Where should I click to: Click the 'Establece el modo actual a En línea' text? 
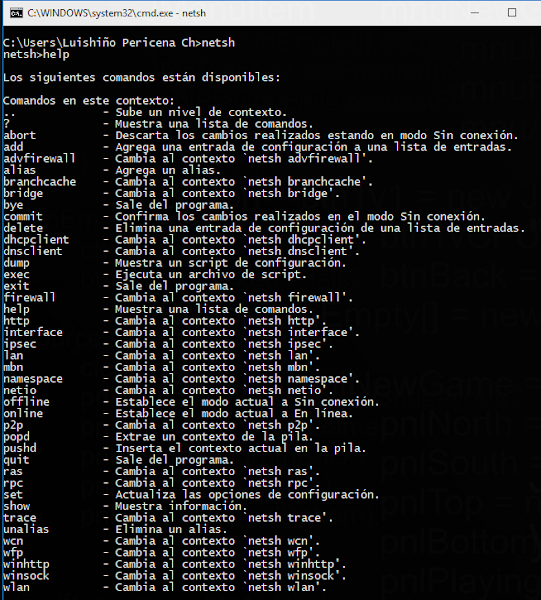[x=234, y=413]
